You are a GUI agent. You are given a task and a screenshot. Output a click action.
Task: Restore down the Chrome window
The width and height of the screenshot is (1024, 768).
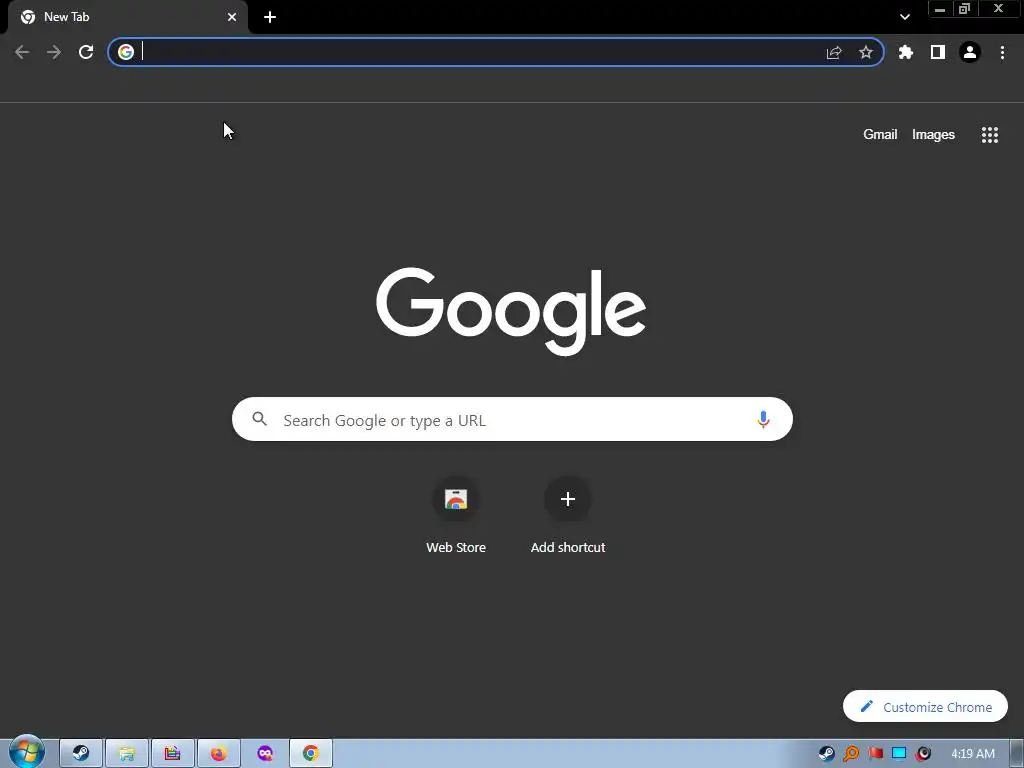click(965, 8)
